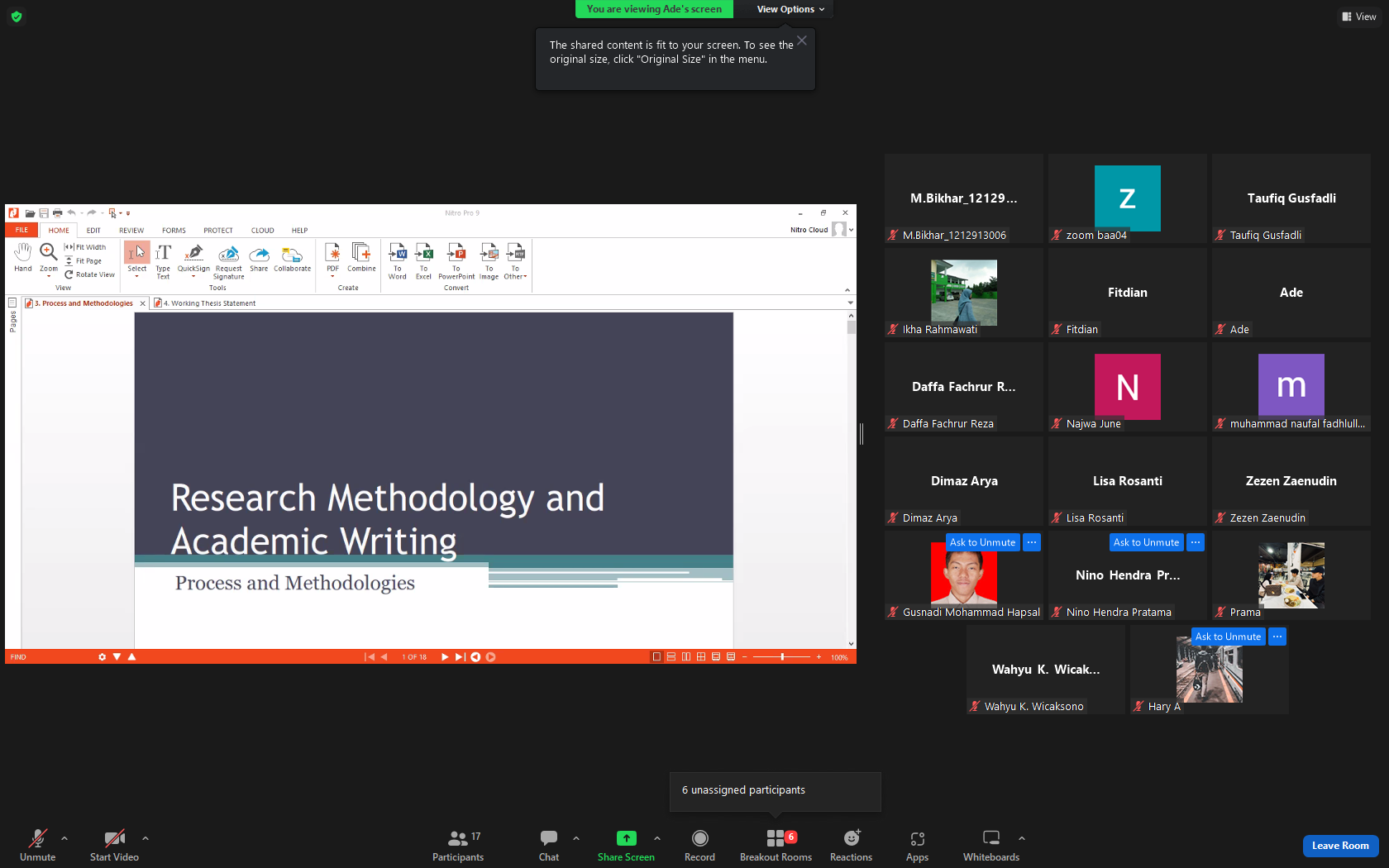Open more options on Hary A's tile
1389x868 pixels.
tap(1277, 637)
